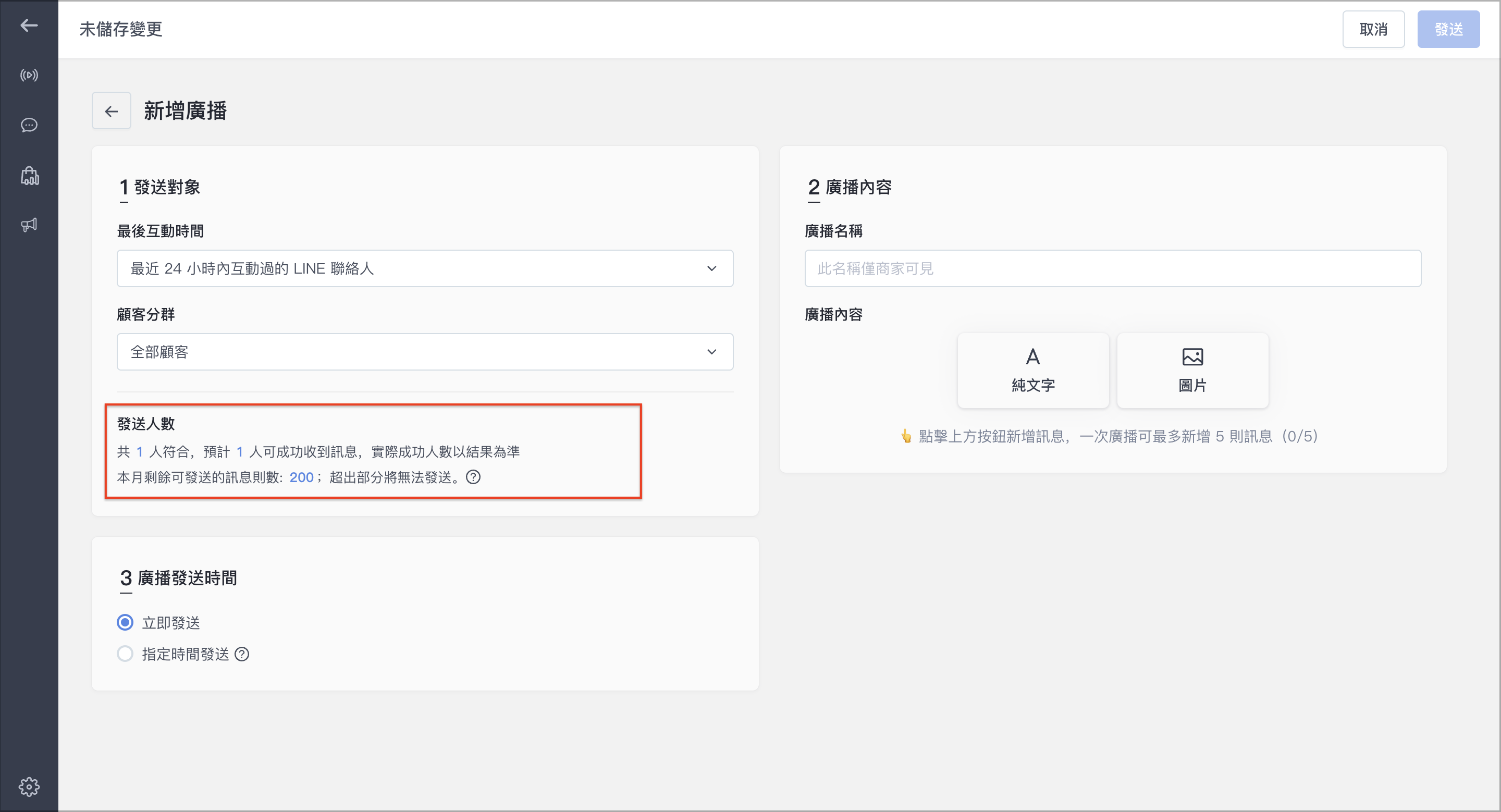Viewport: 1501px width, 812px height.
Task: Click the back arrow in the dark sidebar
Action: [29, 25]
